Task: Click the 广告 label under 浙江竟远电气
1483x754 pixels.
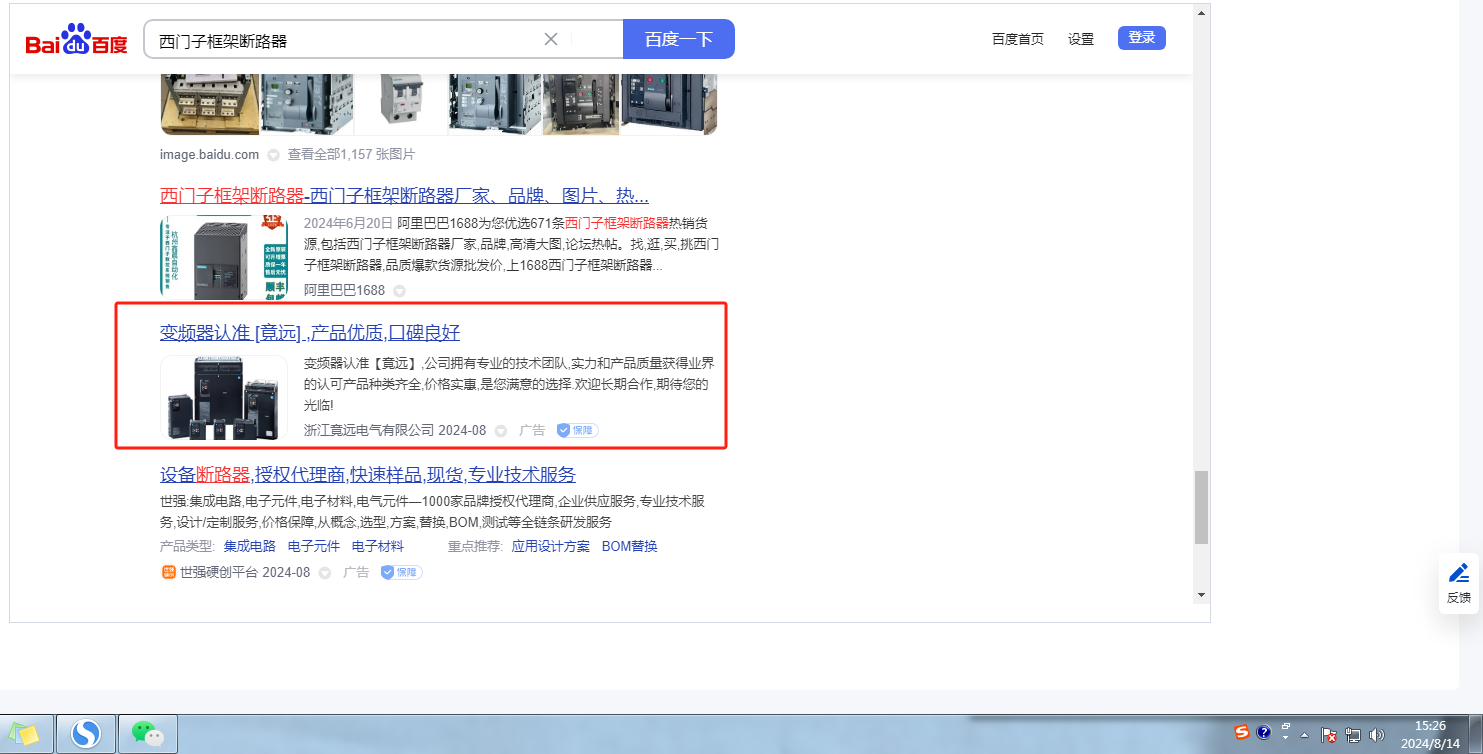Action: tap(532, 430)
